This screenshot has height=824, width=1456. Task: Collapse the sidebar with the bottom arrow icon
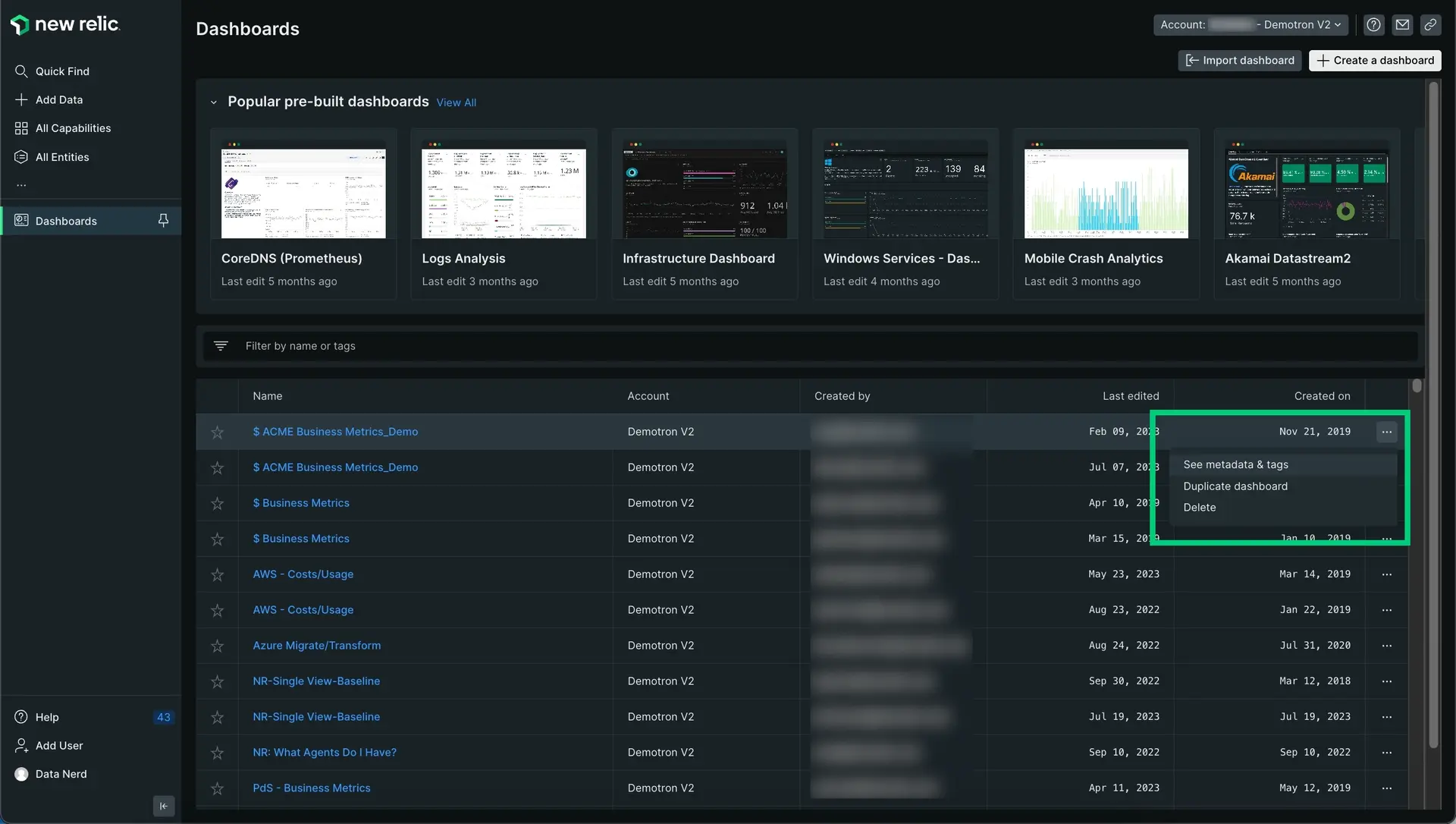click(164, 806)
